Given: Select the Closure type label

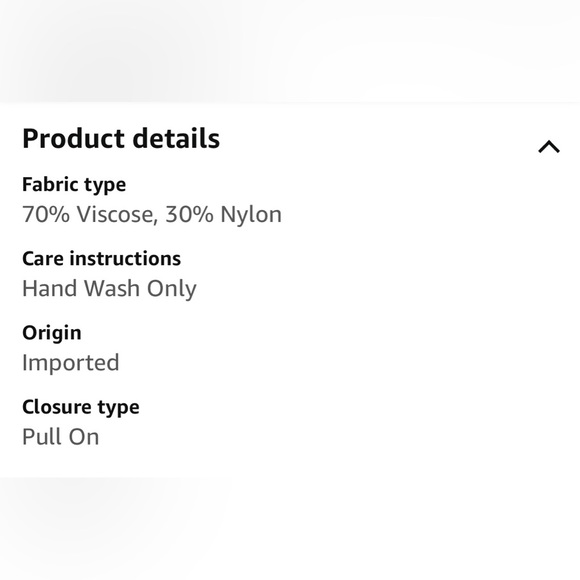Looking at the screenshot, I should (81, 408).
